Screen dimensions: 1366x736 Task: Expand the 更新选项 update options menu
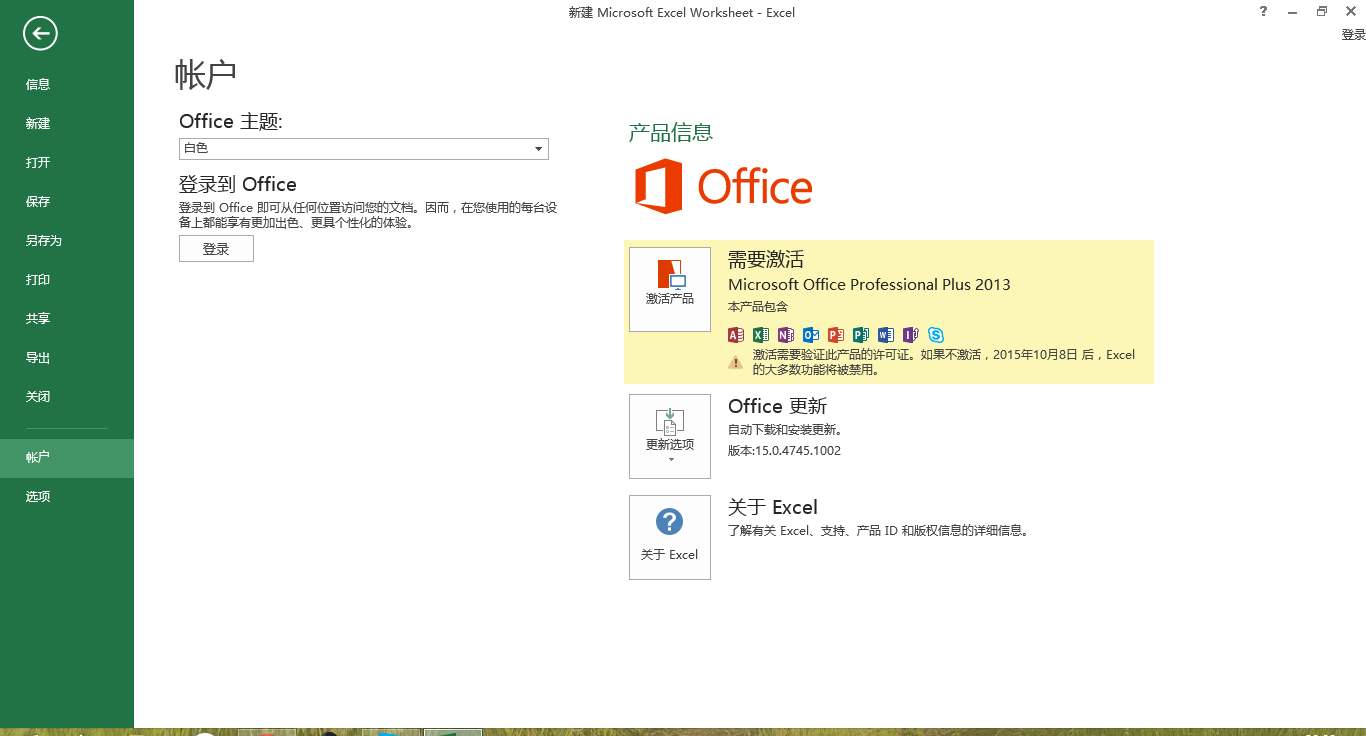click(x=670, y=436)
